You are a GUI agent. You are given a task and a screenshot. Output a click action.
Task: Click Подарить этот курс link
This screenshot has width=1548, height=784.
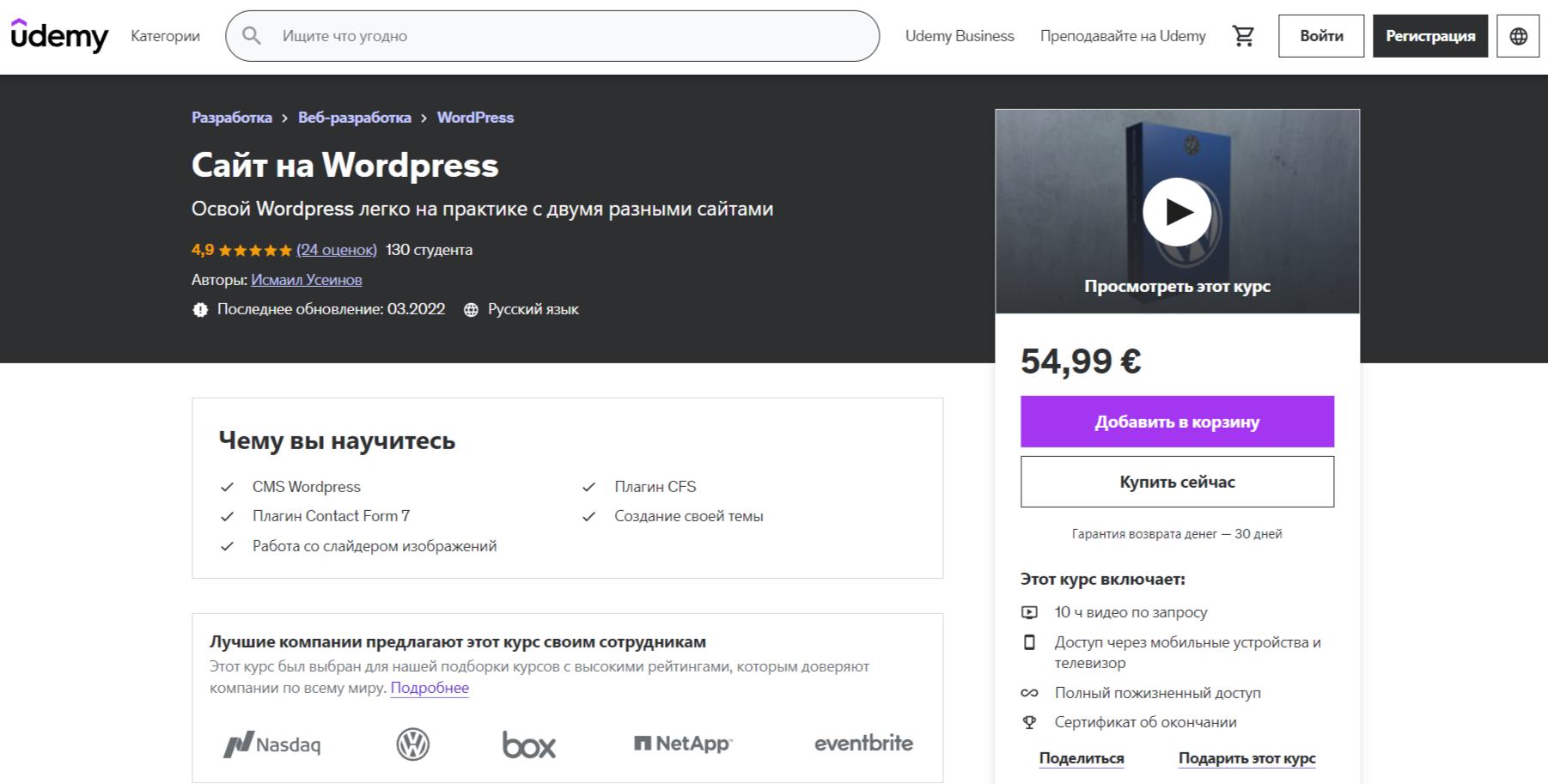pyautogui.click(x=1246, y=758)
